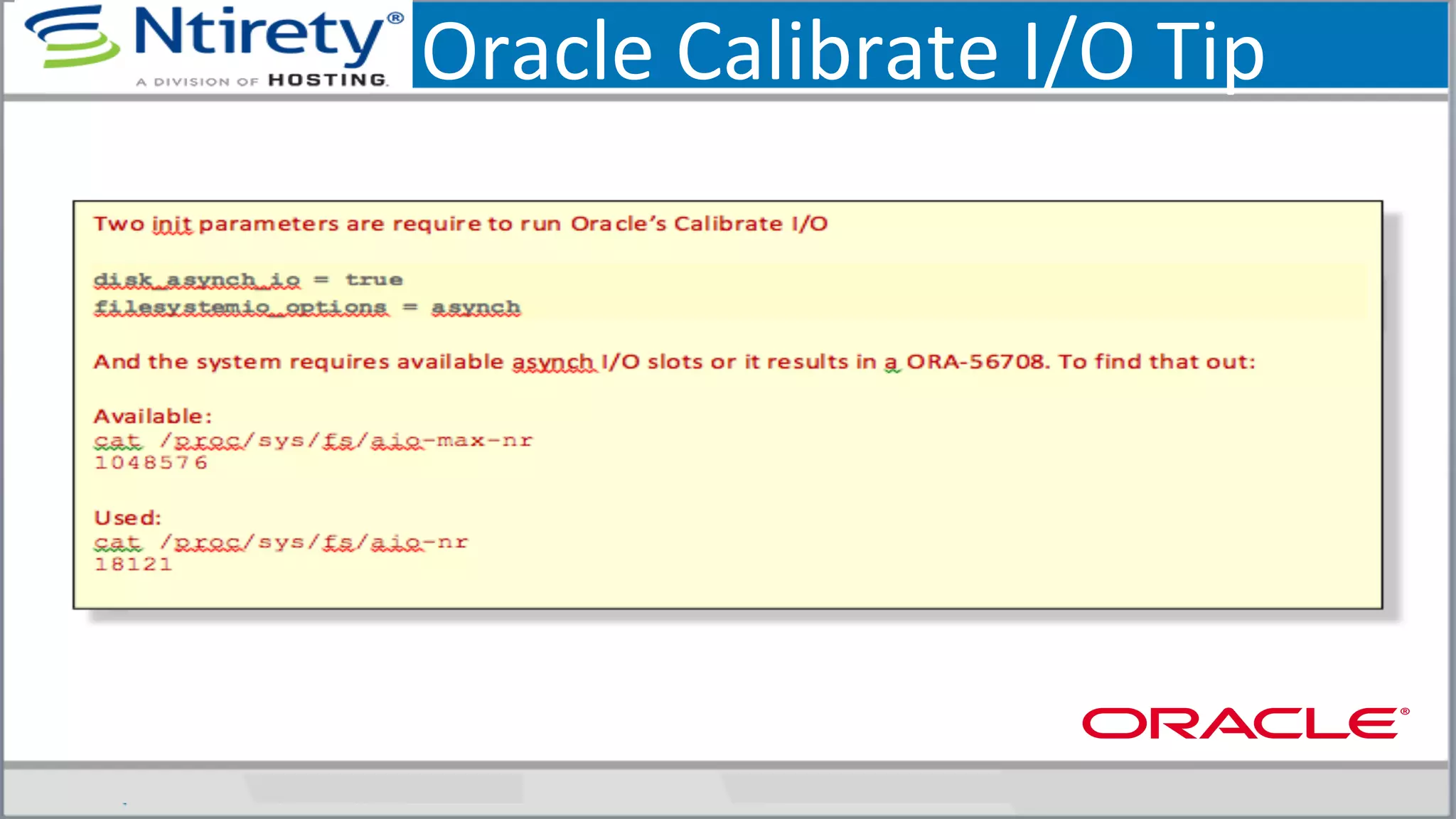The height and width of the screenshot is (819, 1456).
Task: Select 'cat /proc/sys/fs/aio-max-nr' command
Action: click(314, 441)
